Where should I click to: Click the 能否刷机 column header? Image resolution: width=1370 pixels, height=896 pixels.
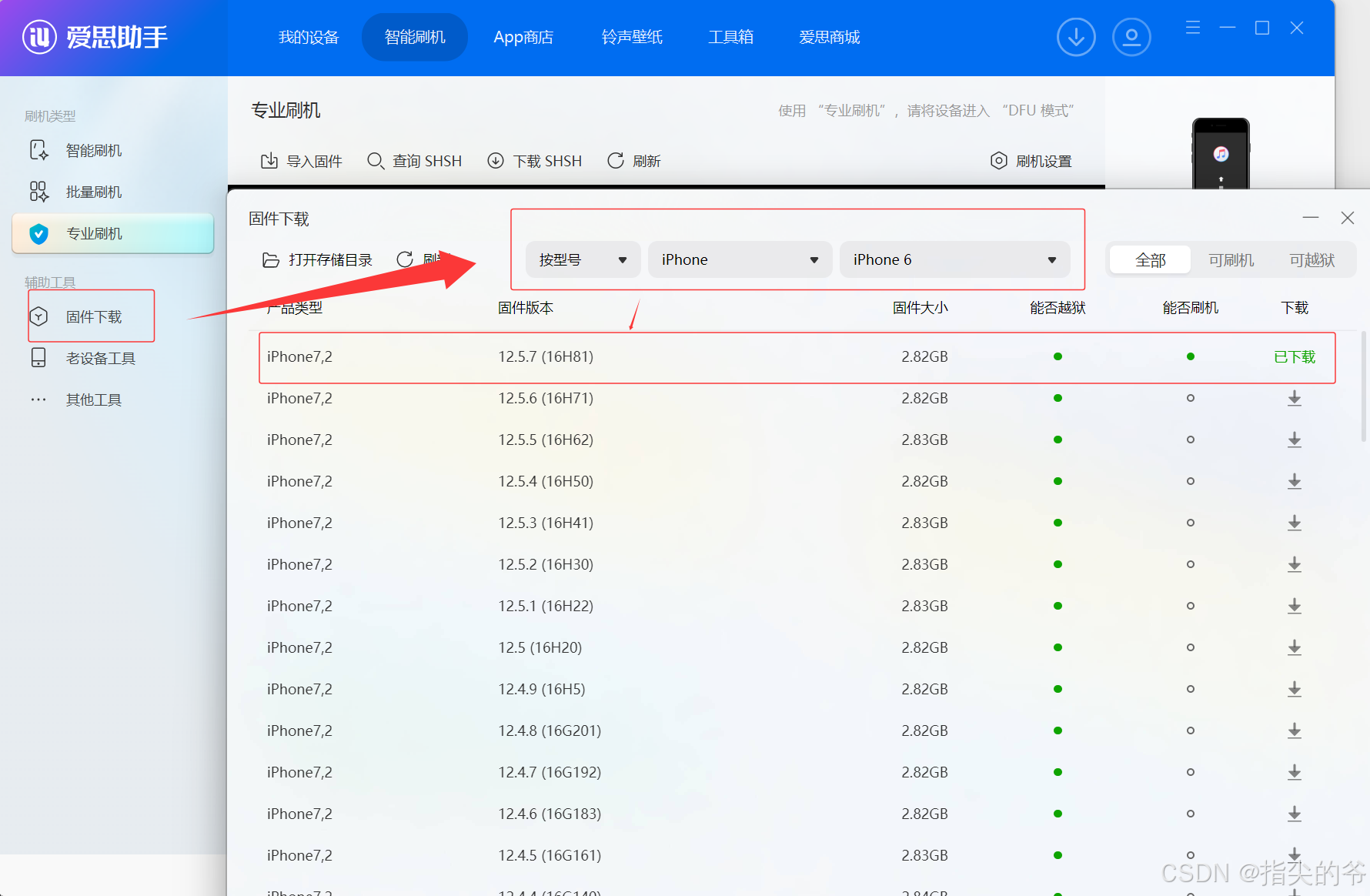[1191, 308]
